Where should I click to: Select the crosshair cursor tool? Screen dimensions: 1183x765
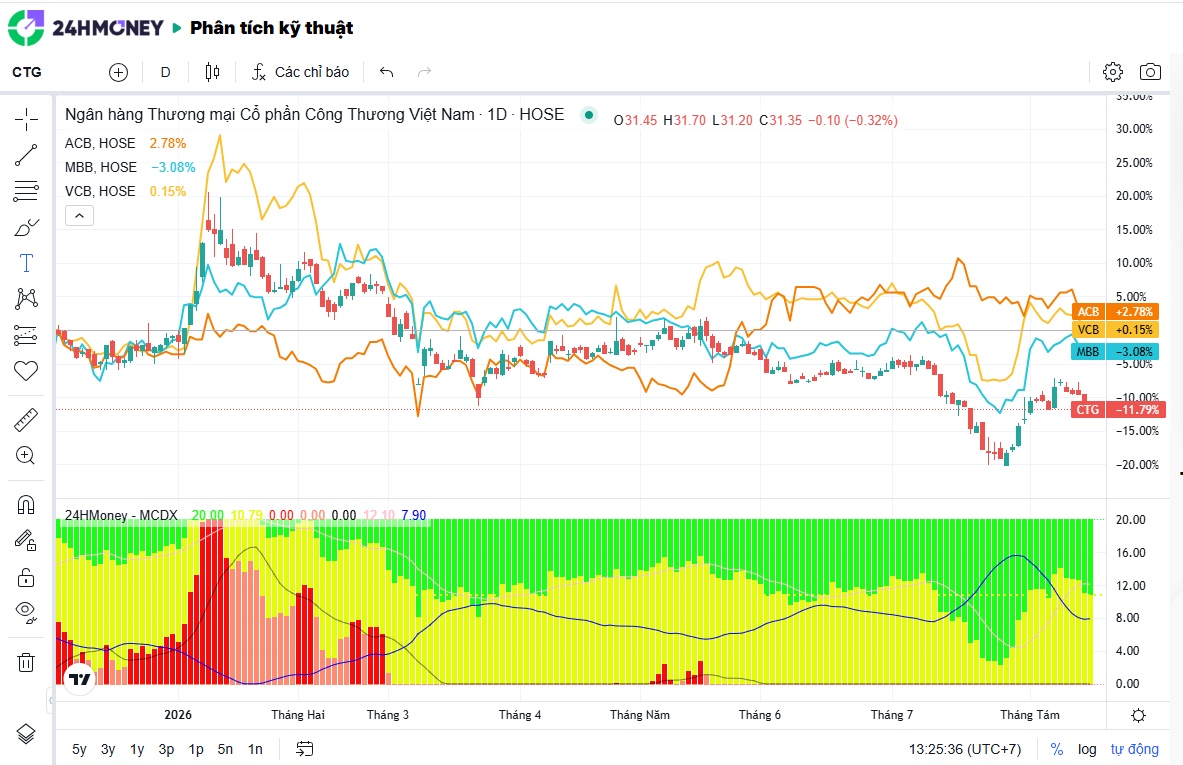tap(26, 119)
